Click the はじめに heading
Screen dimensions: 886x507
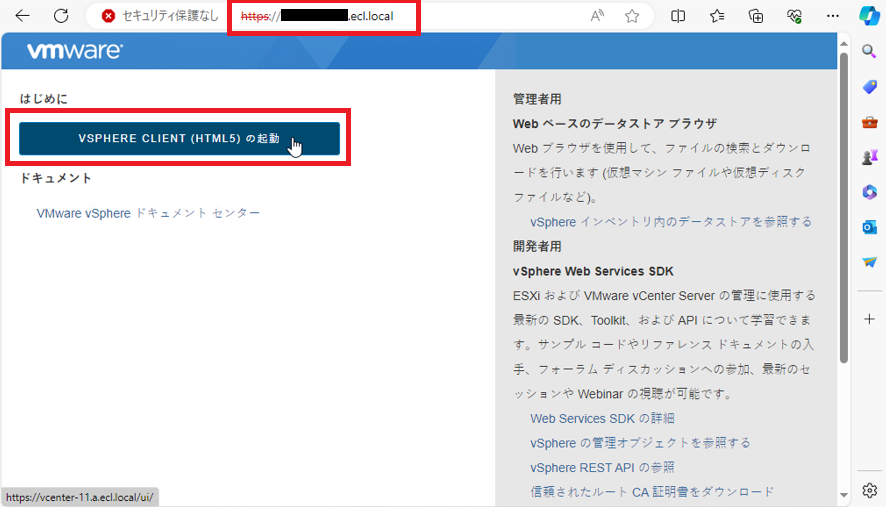pos(44,99)
